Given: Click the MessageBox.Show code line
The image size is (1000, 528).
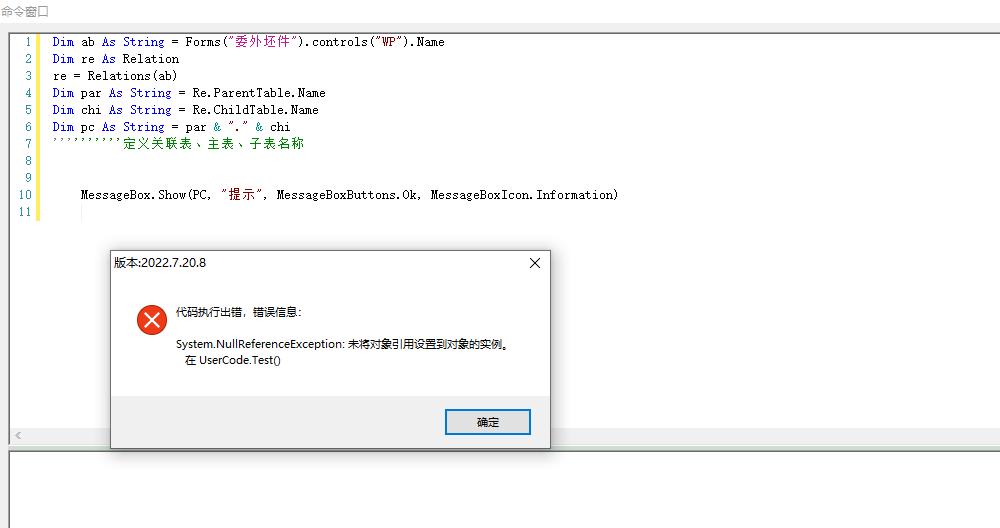Looking at the screenshot, I should click(349, 195).
